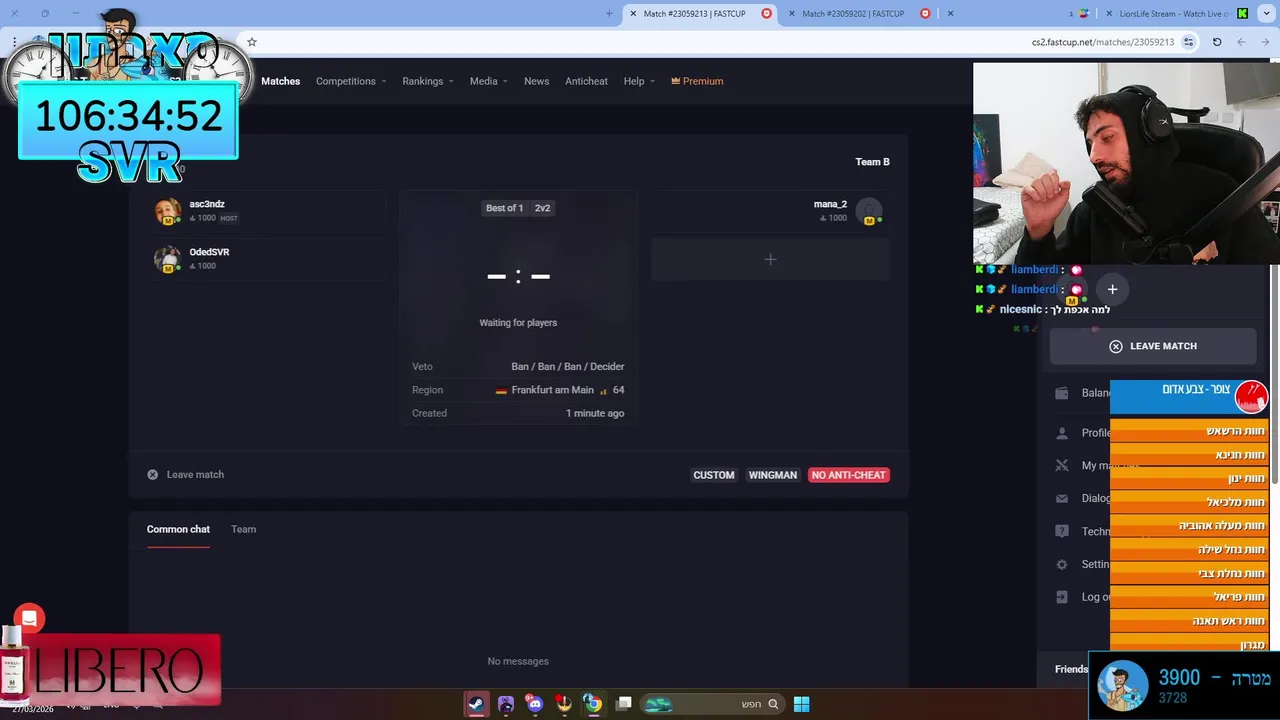Click the OdedSVR player name
1280x720 pixels.
point(209,252)
